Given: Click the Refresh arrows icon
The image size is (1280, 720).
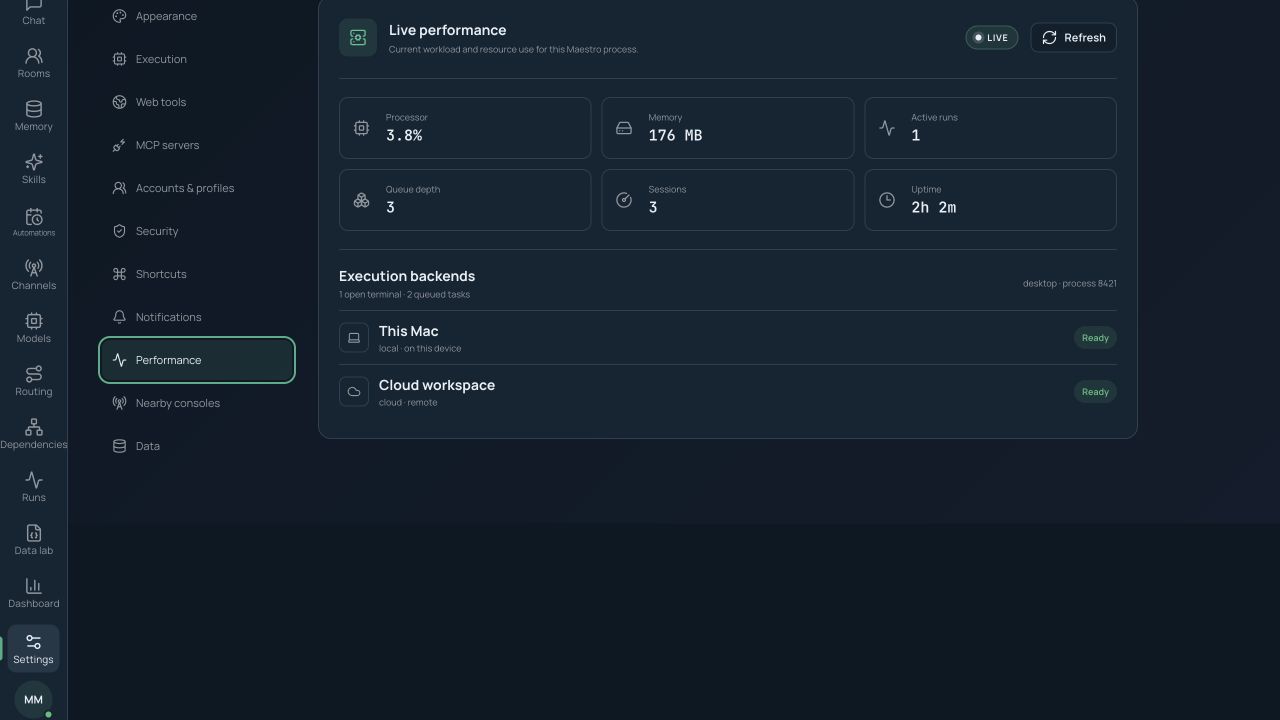Looking at the screenshot, I should (1049, 38).
